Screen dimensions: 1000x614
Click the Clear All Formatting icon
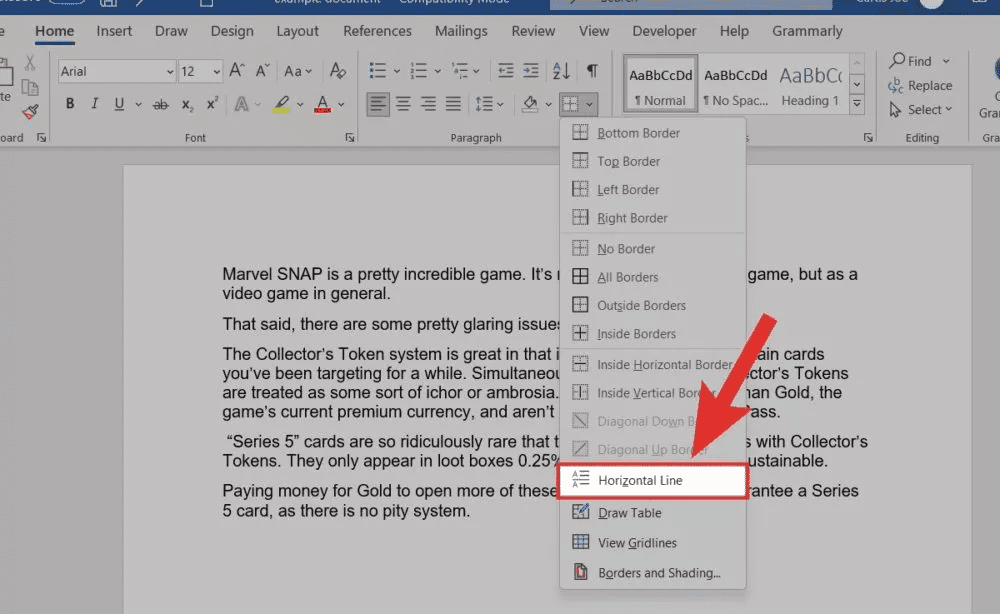click(338, 71)
